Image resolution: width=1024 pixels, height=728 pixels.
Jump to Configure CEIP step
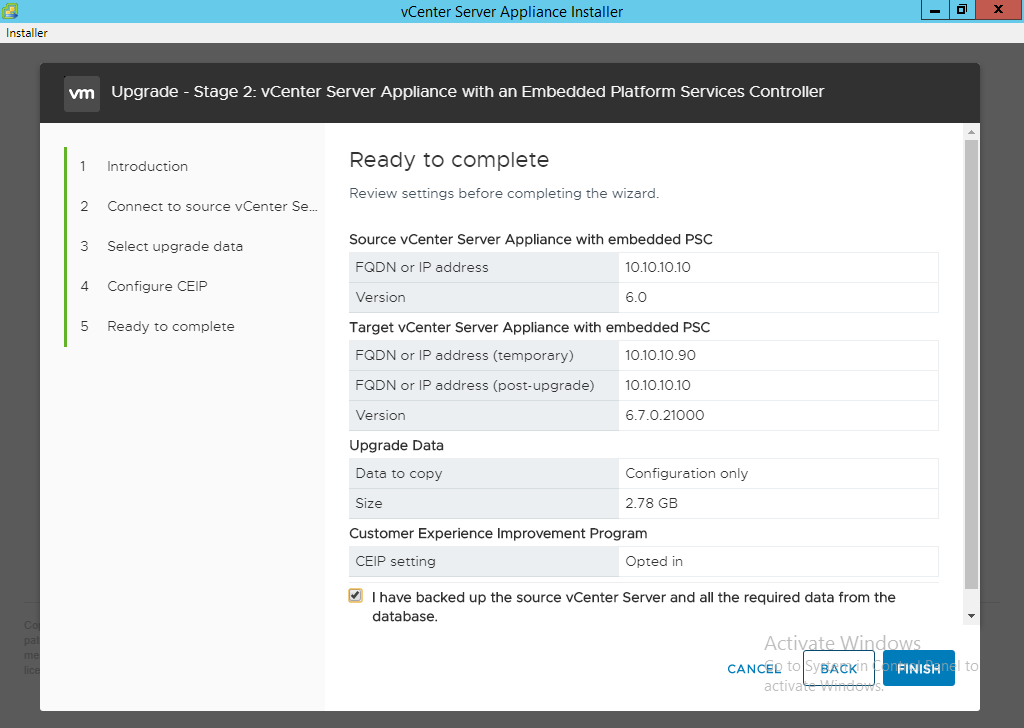click(x=157, y=286)
